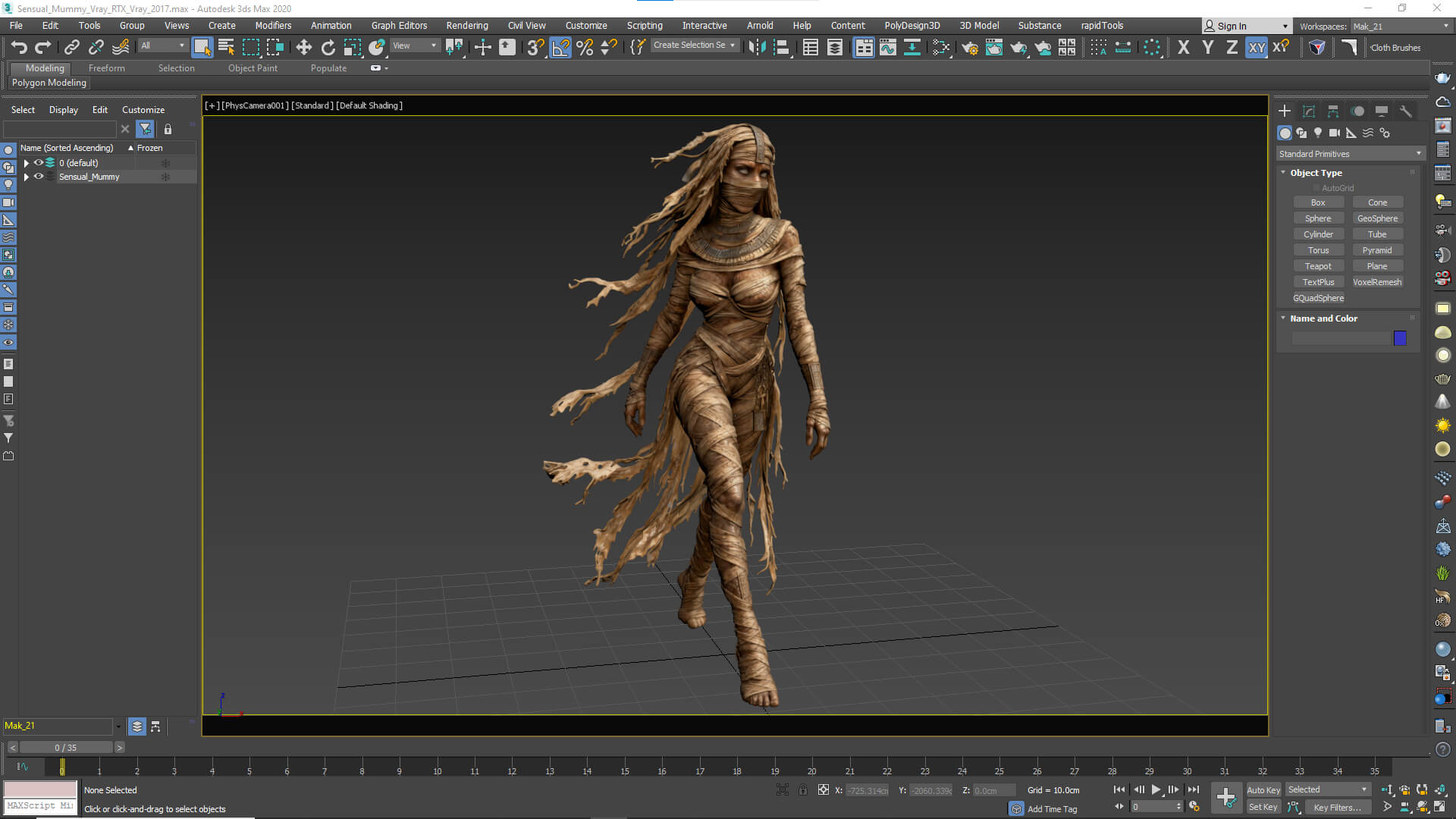Click the Pyramid object type button
The image size is (1456, 819).
tap(1377, 250)
